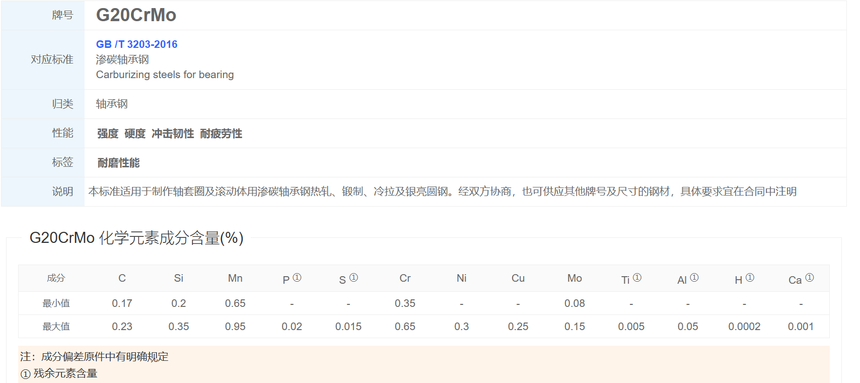Click the Ca column header
This screenshot has width=860, height=383.
pyautogui.click(x=801, y=279)
